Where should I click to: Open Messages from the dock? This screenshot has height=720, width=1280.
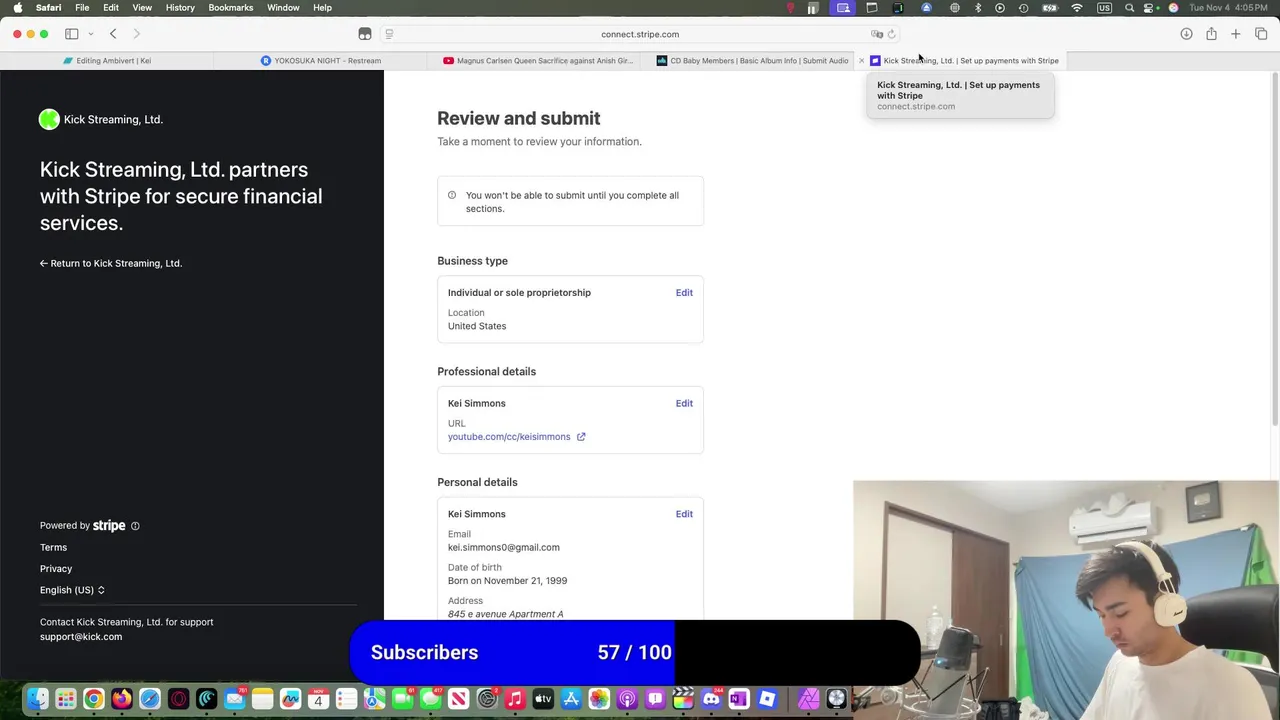coord(431,699)
